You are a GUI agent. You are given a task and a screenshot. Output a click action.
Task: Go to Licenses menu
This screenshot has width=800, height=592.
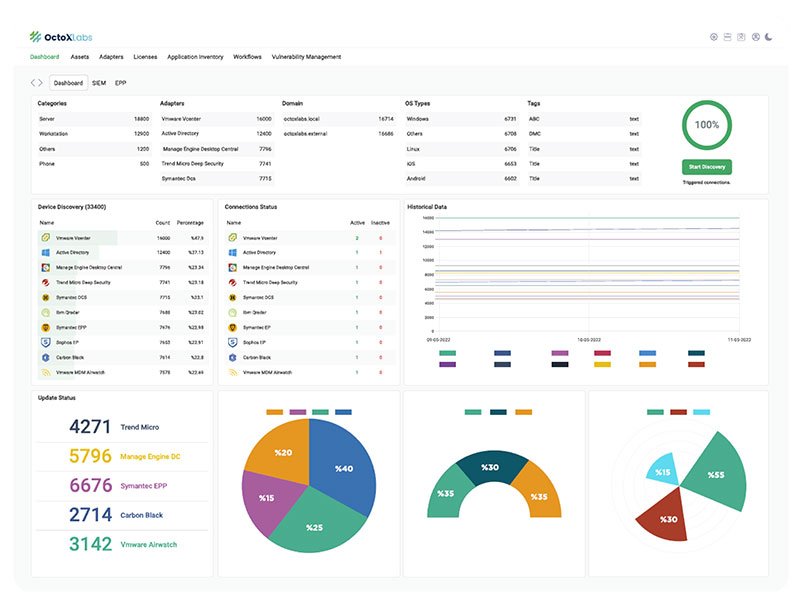tap(145, 57)
